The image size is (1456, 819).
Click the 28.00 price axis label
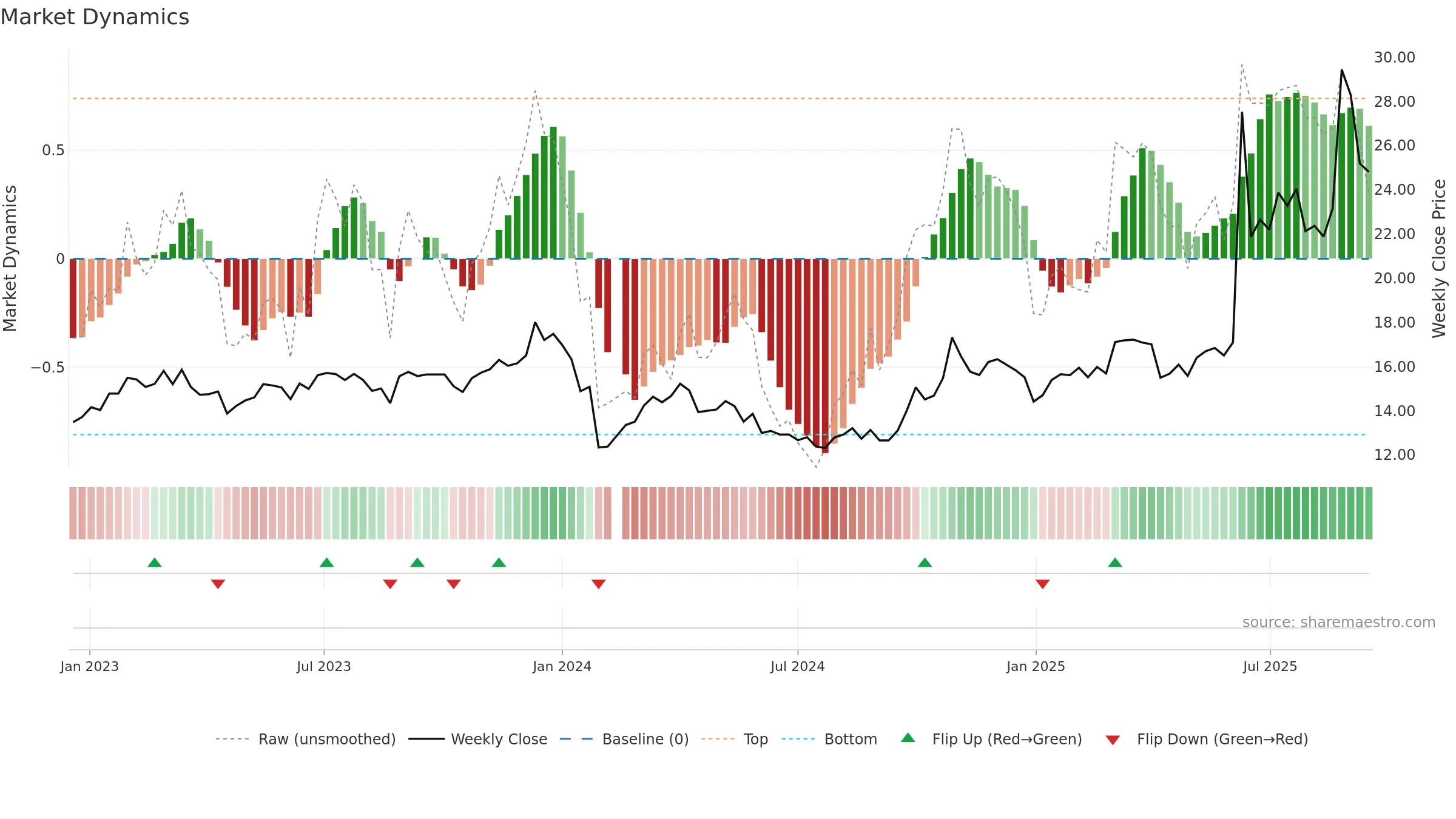tap(1395, 101)
